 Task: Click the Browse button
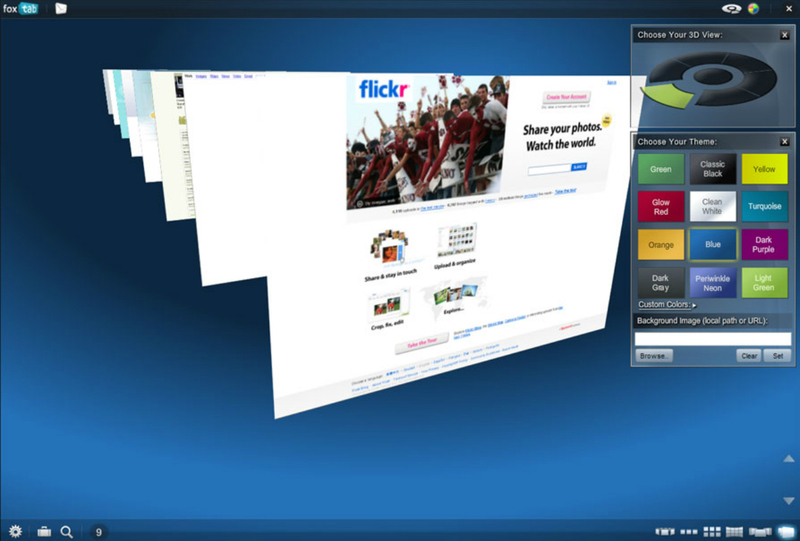click(654, 356)
